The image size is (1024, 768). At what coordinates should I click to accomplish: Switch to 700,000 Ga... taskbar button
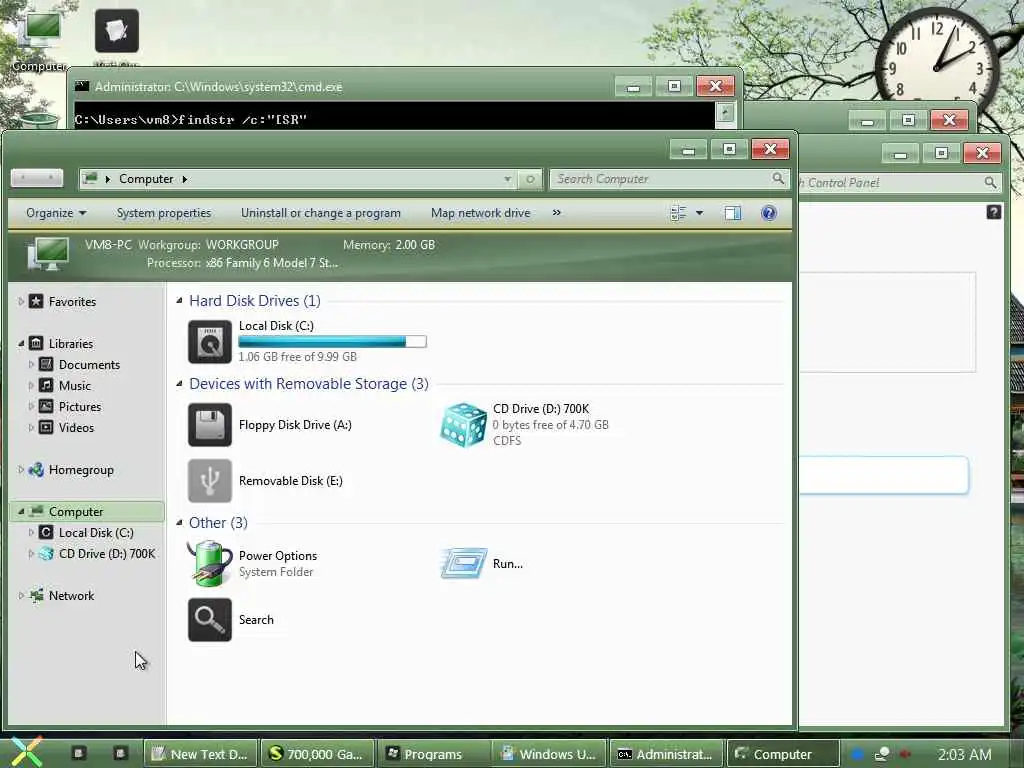pos(317,754)
